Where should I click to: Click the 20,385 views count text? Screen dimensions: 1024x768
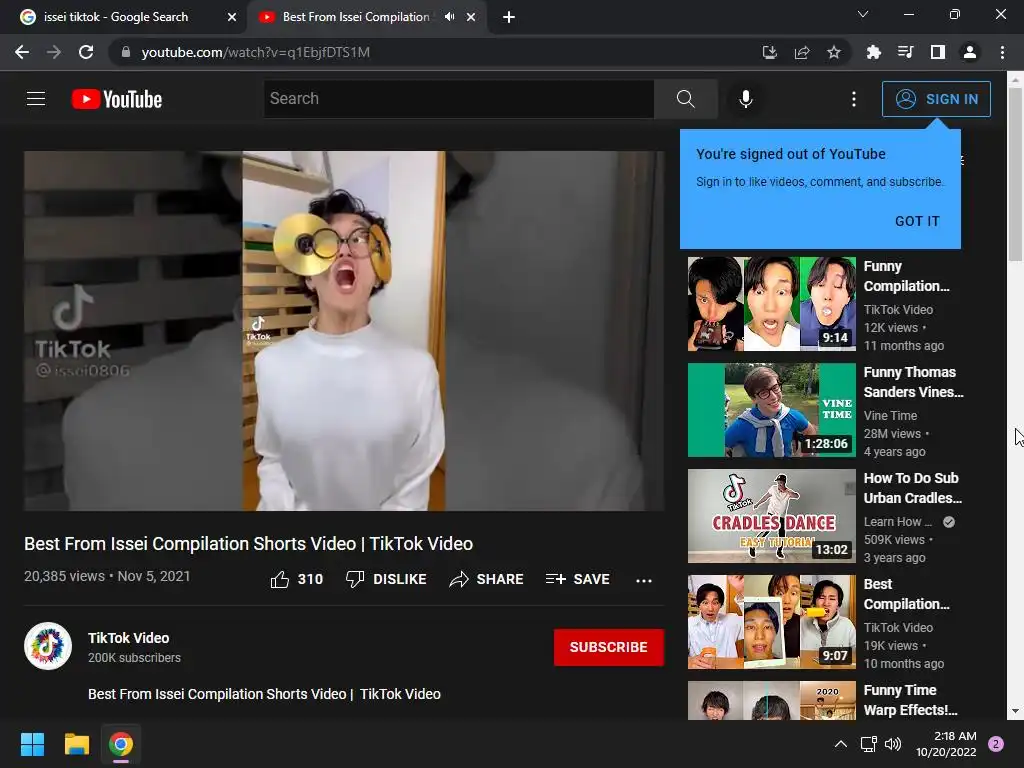coord(64,576)
